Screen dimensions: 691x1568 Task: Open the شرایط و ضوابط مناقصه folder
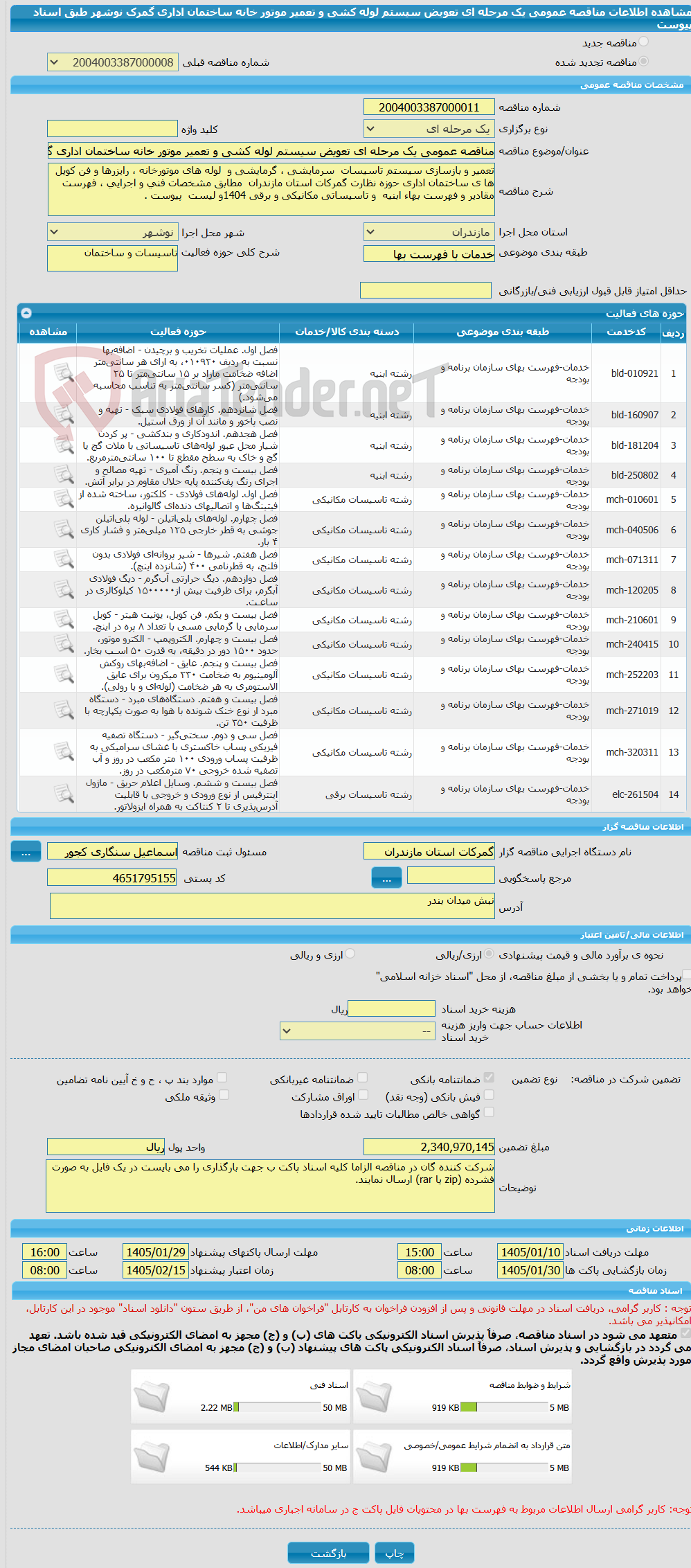coord(374,1396)
